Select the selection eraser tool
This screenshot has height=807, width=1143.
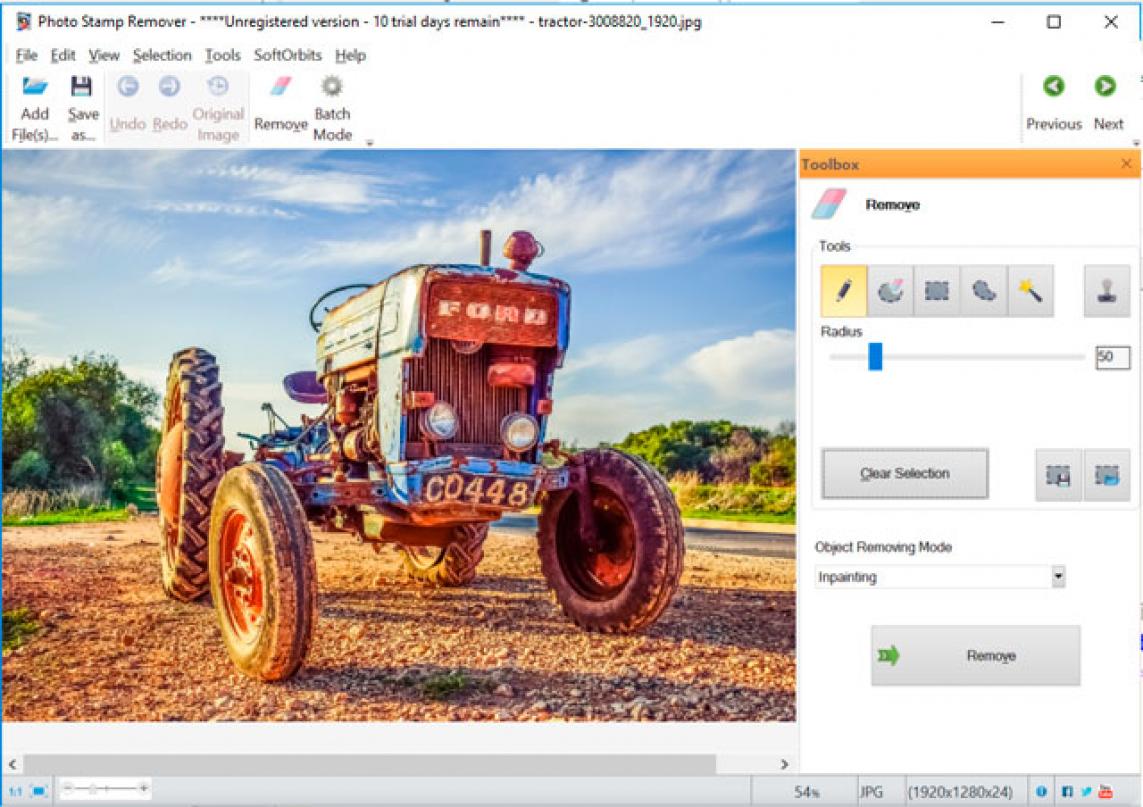pyautogui.click(x=890, y=291)
